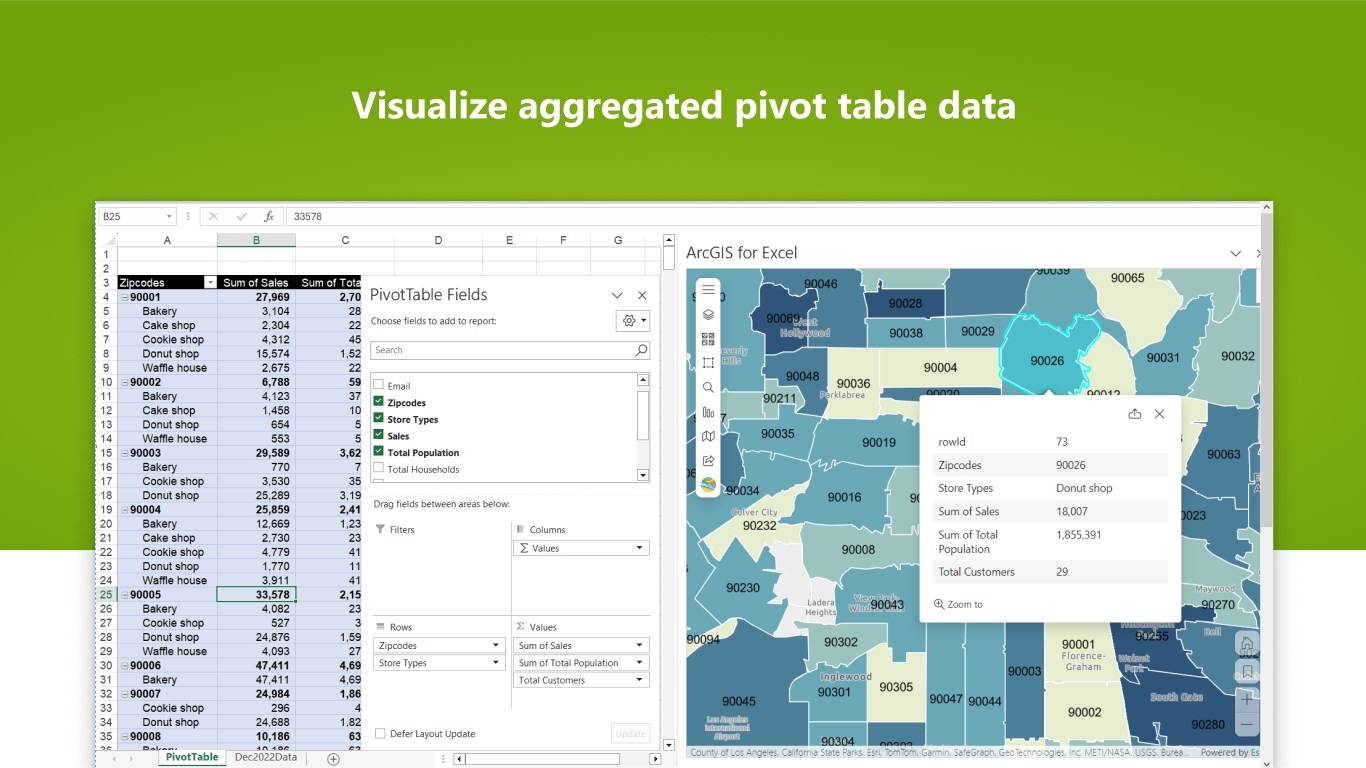Open the Zipcodes header filter dropdown
This screenshot has height=768, width=1366.
[x=210, y=283]
